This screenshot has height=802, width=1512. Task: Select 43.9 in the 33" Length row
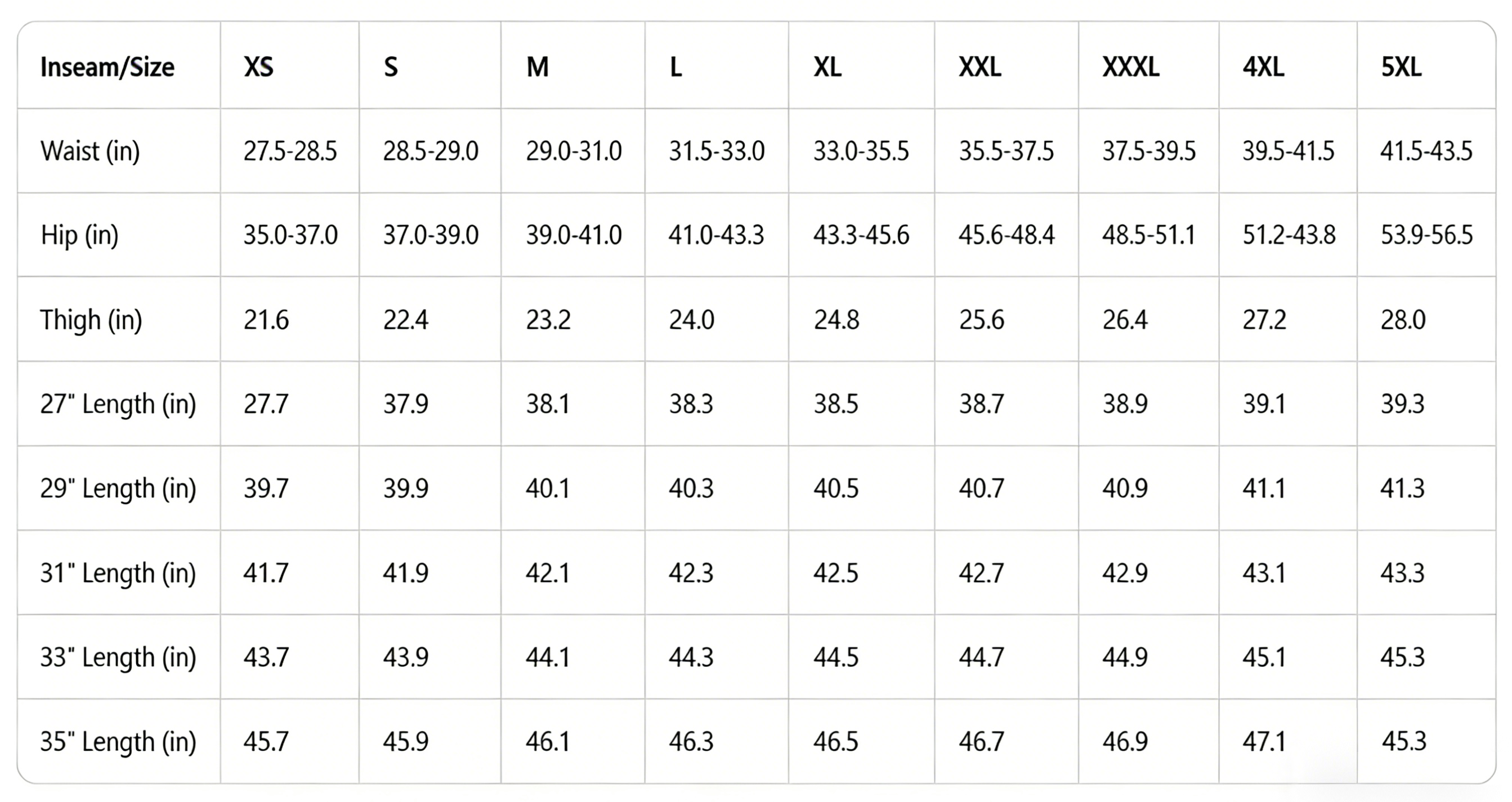[x=406, y=657]
